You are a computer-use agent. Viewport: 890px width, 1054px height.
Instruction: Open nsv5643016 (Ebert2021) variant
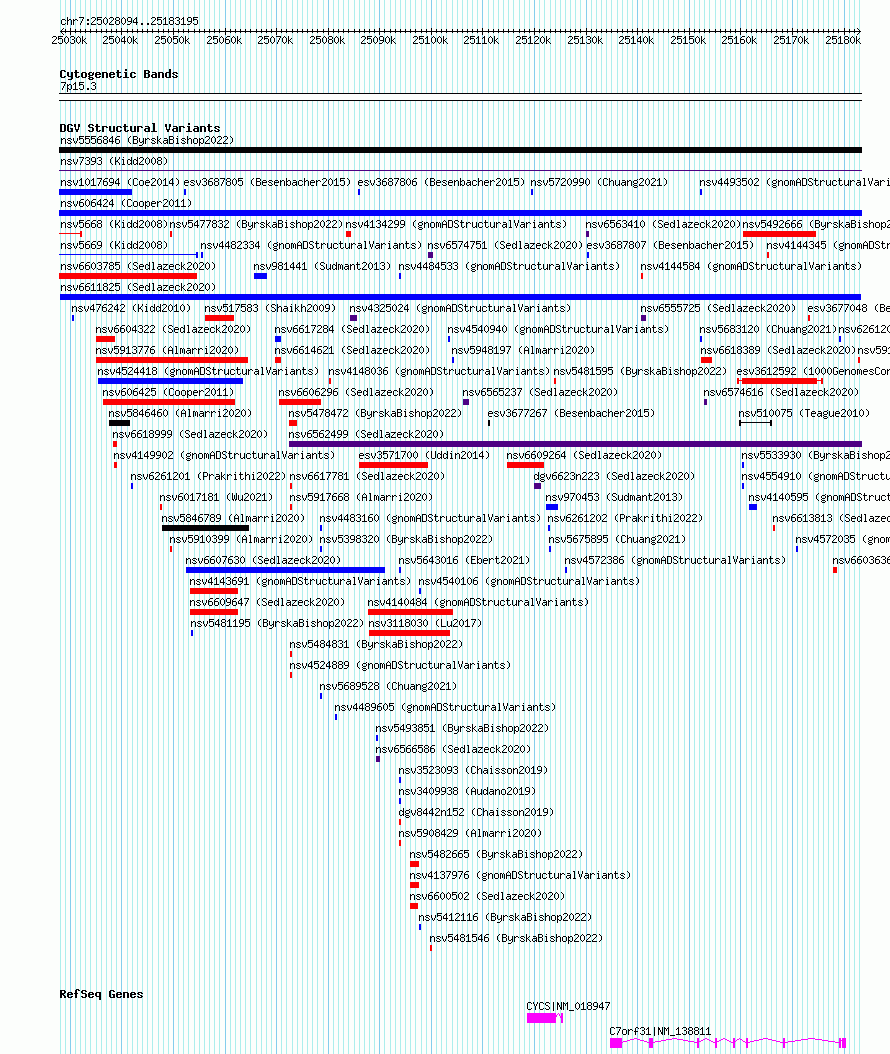coord(464,560)
